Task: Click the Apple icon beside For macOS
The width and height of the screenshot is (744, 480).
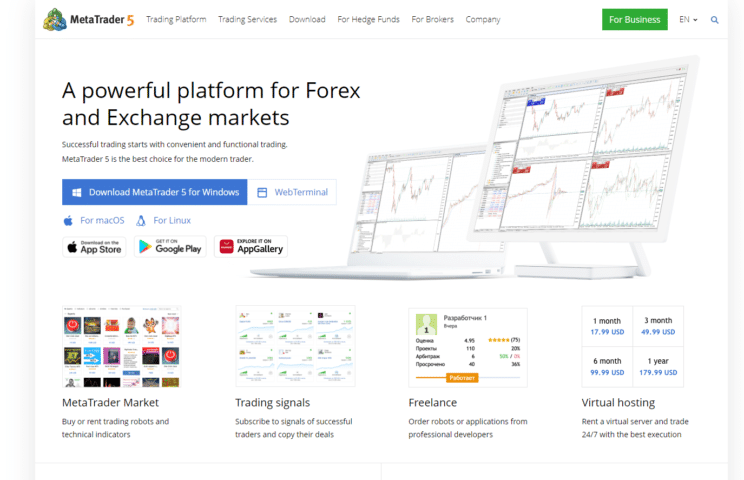Action: [68, 221]
